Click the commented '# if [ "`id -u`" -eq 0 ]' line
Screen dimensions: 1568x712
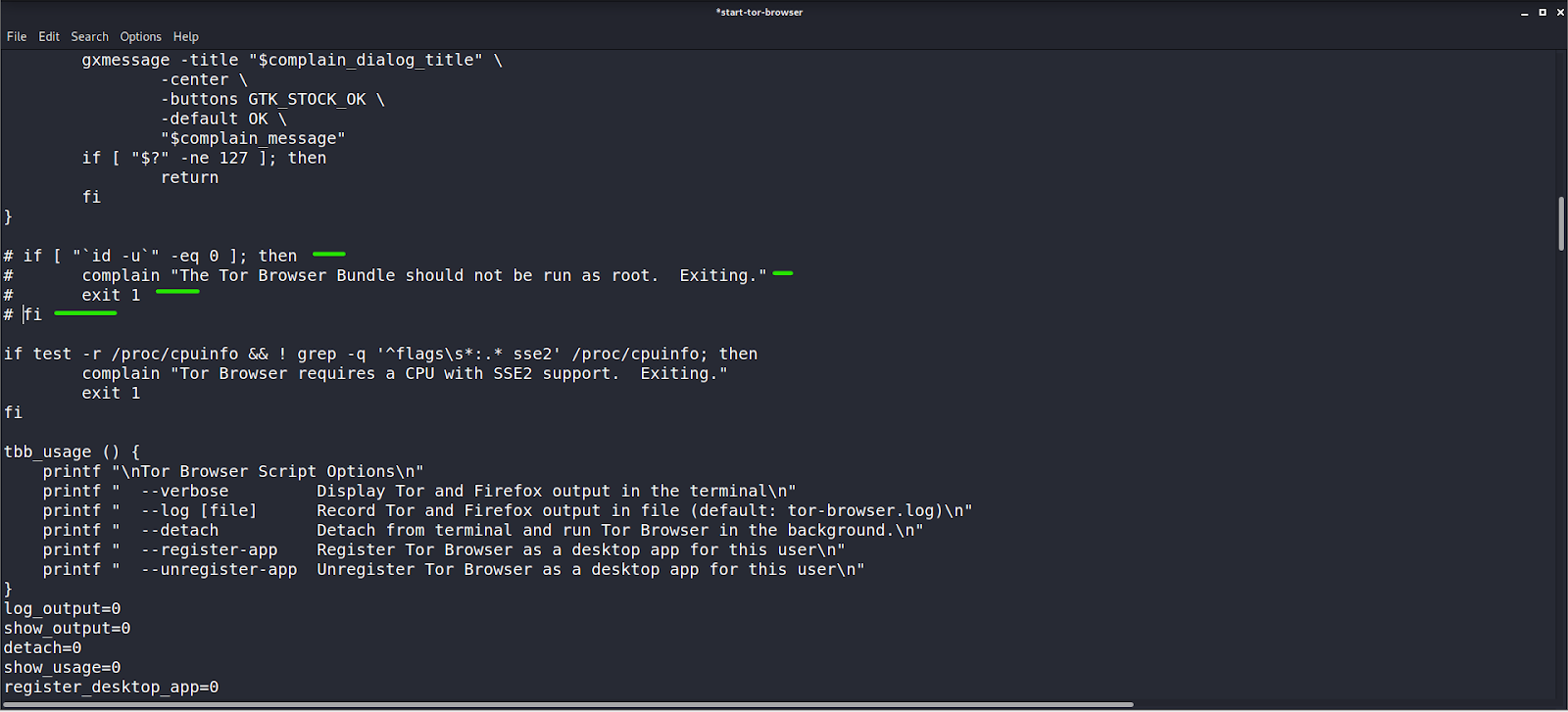pos(150,256)
